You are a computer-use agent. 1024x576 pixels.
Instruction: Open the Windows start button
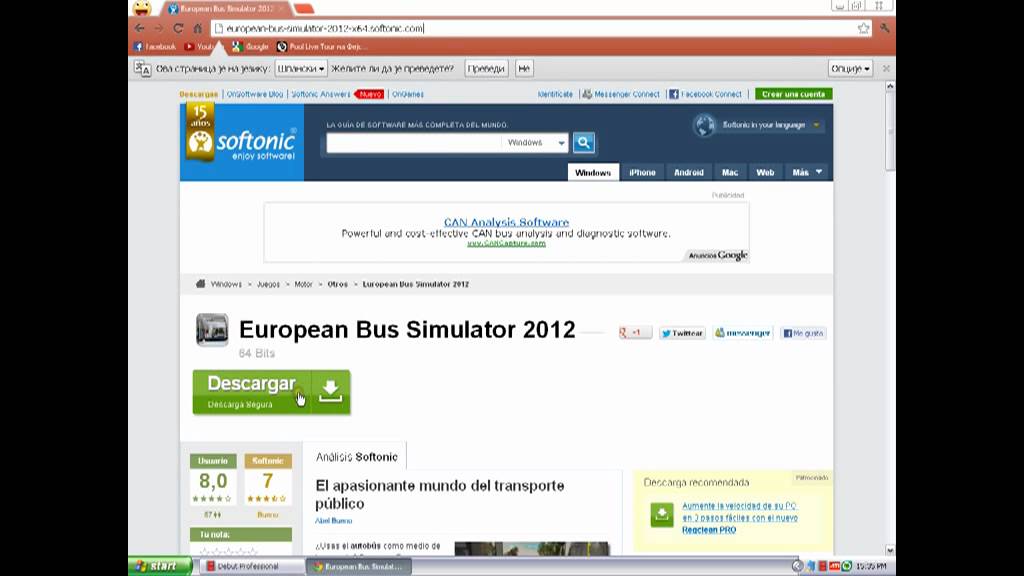[160, 566]
